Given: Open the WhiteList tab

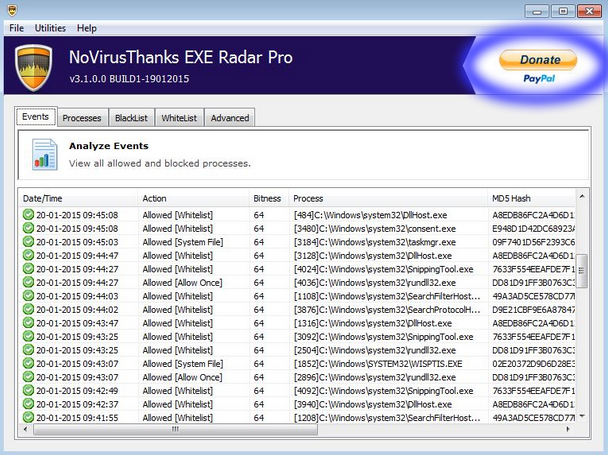Looking at the screenshot, I should click(x=179, y=118).
